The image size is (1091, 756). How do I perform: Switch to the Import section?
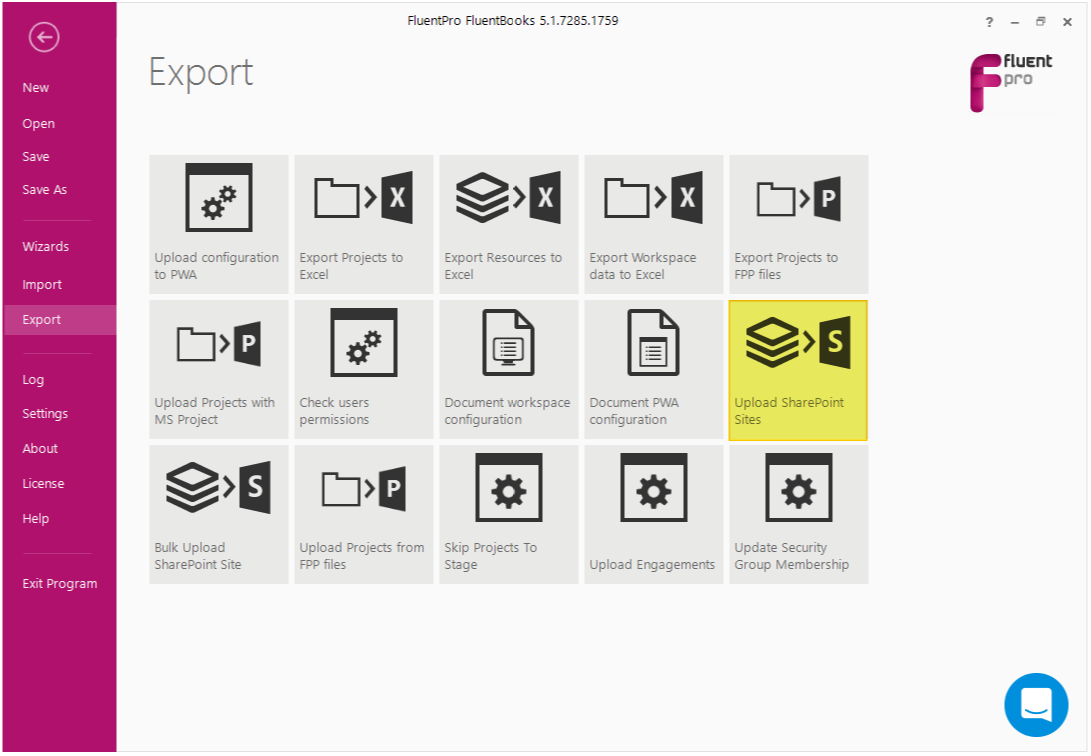tap(42, 284)
